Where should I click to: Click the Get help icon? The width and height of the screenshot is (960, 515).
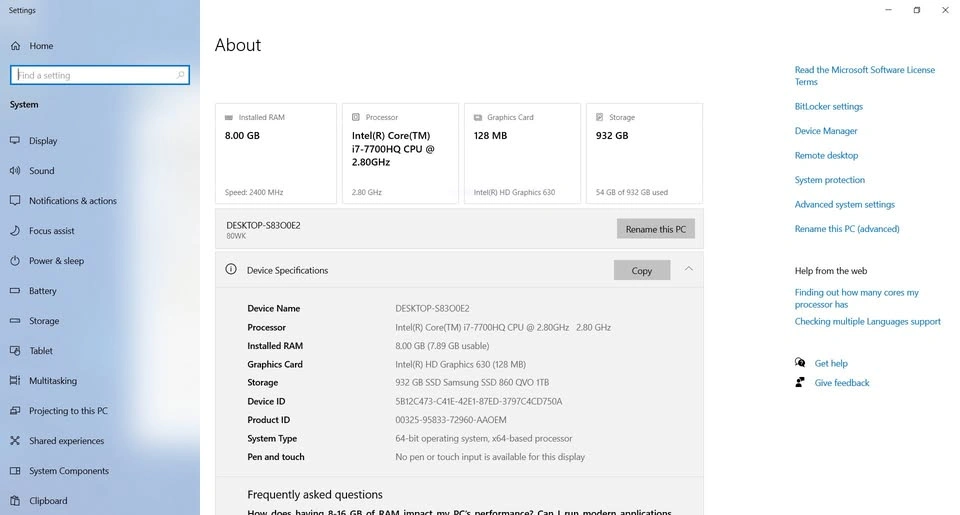[800, 363]
